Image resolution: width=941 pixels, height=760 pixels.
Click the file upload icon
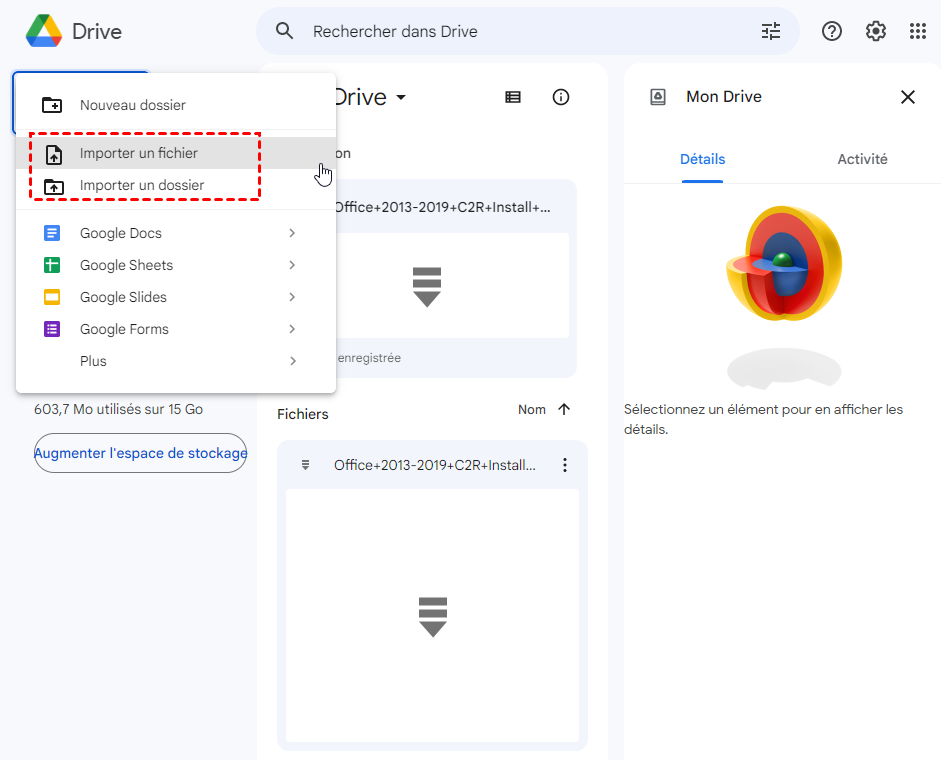[x=54, y=154]
